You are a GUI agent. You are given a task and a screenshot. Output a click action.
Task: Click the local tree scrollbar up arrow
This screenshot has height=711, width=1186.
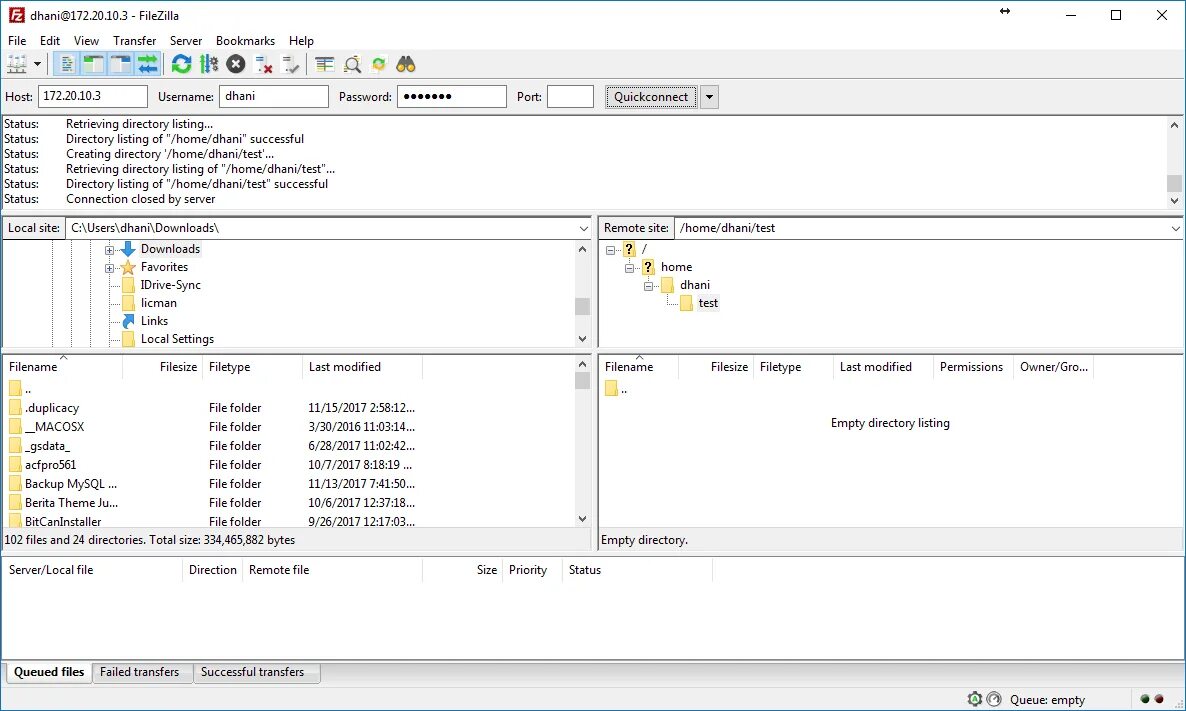click(582, 250)
